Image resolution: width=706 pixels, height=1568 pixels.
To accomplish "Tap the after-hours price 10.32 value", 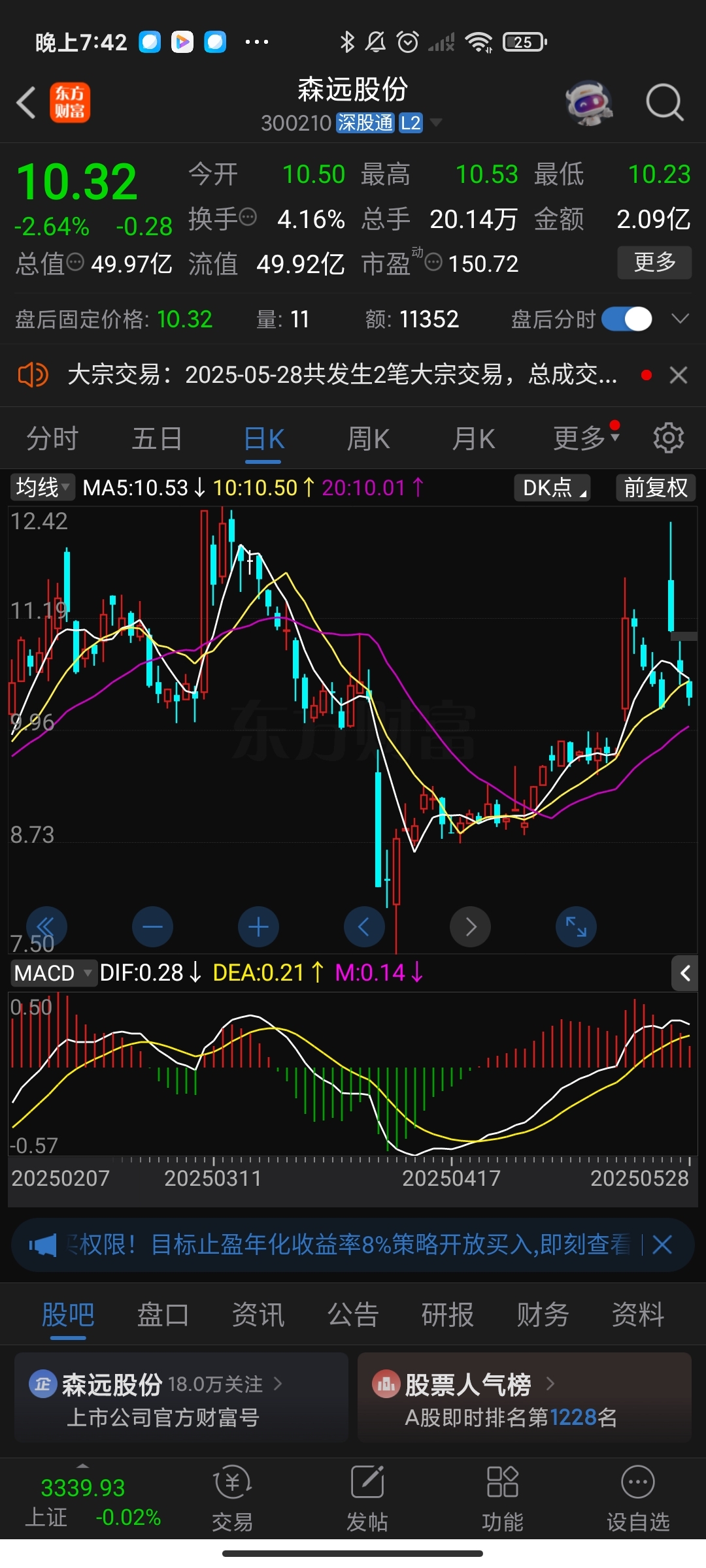I will 184,319.
